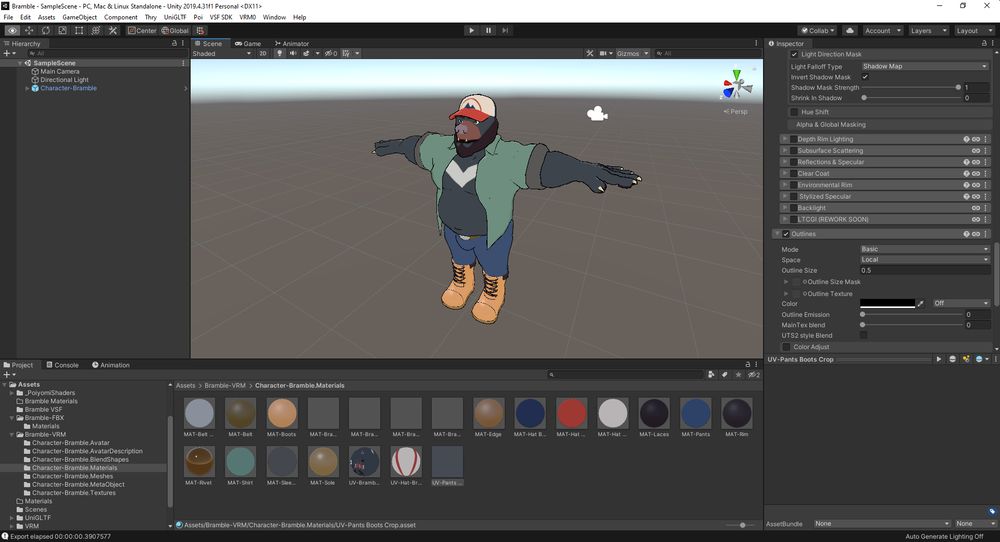Viewport: 1000px width, 542px height.
Task: Click the eyedropper next to outline Color
Action: tap(921, 303)
